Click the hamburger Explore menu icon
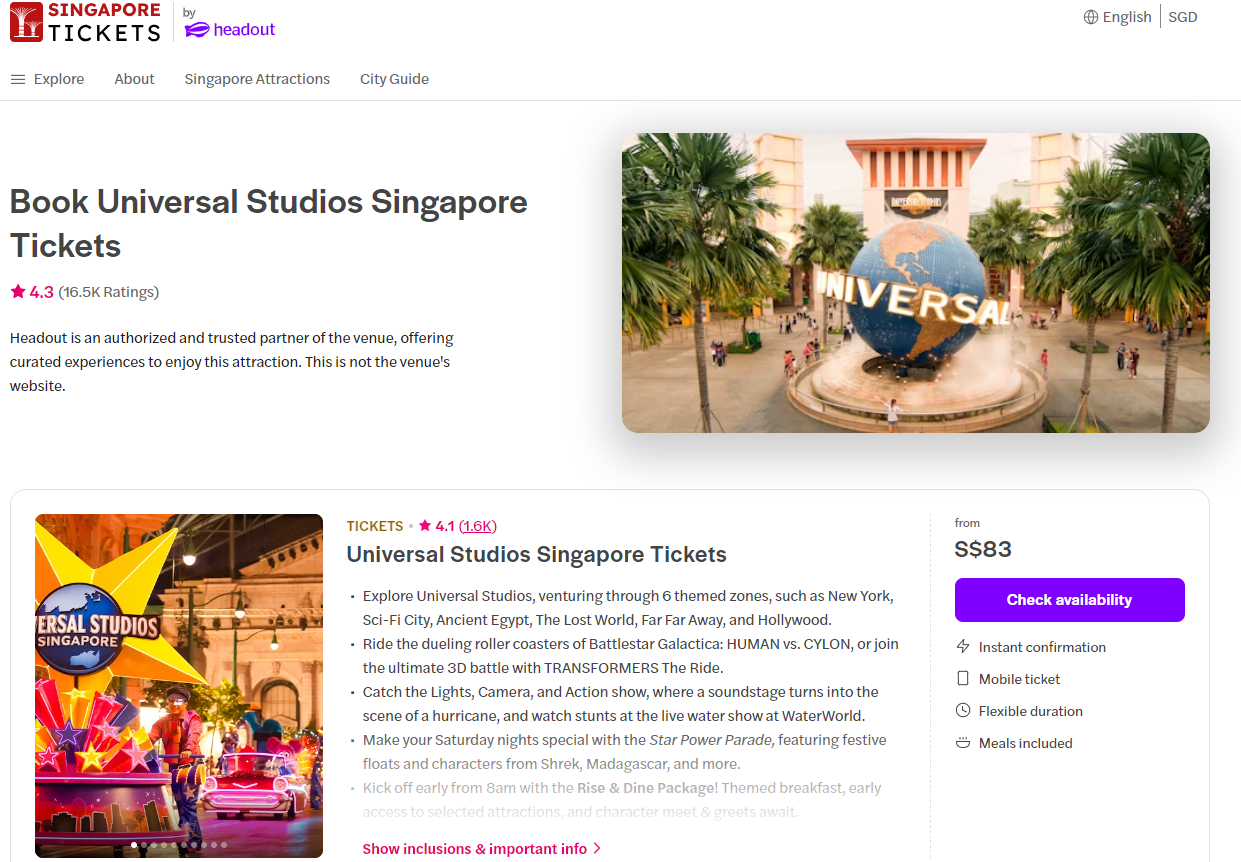Image resolution: width=1241 pixels, height=862 pixels. (x=18, y=79)
